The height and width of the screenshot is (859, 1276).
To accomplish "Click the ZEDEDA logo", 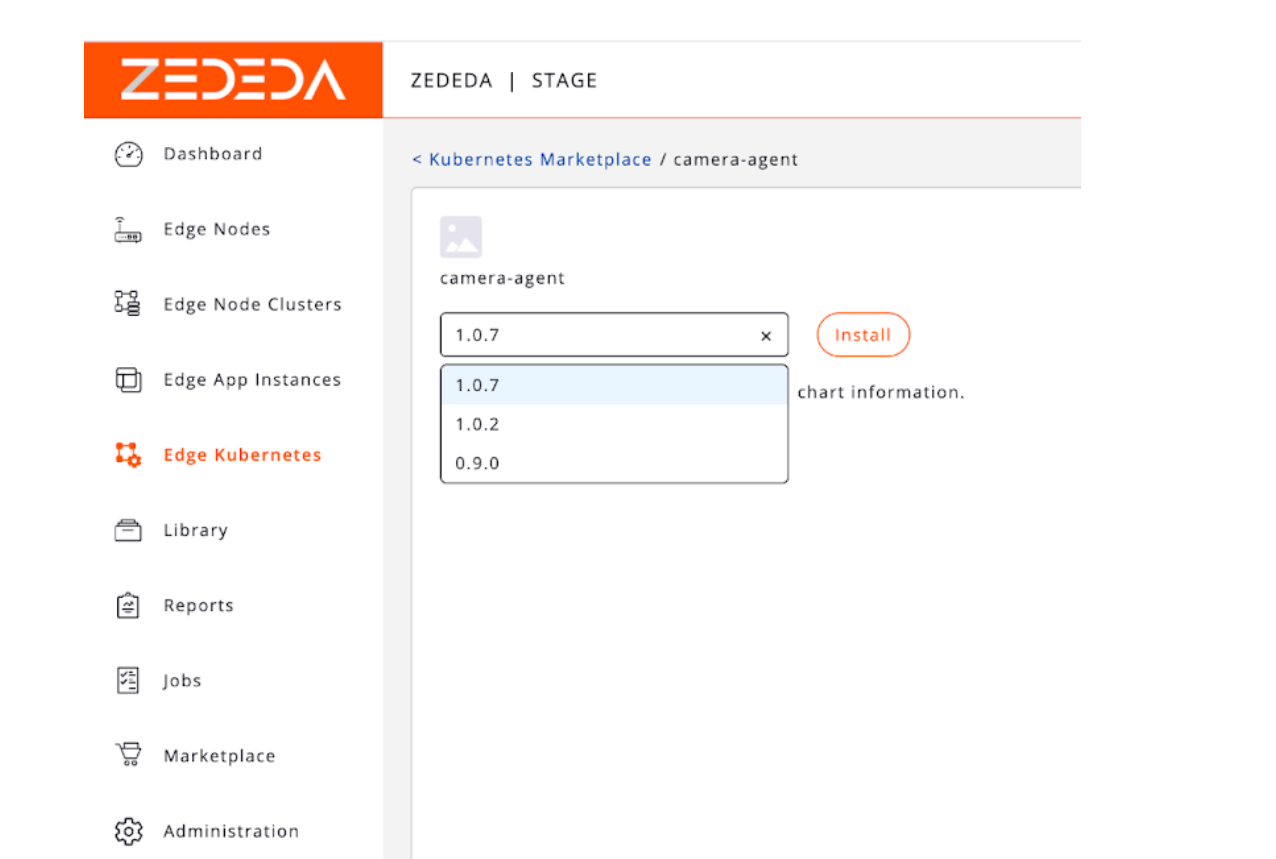I will [233, 80].
